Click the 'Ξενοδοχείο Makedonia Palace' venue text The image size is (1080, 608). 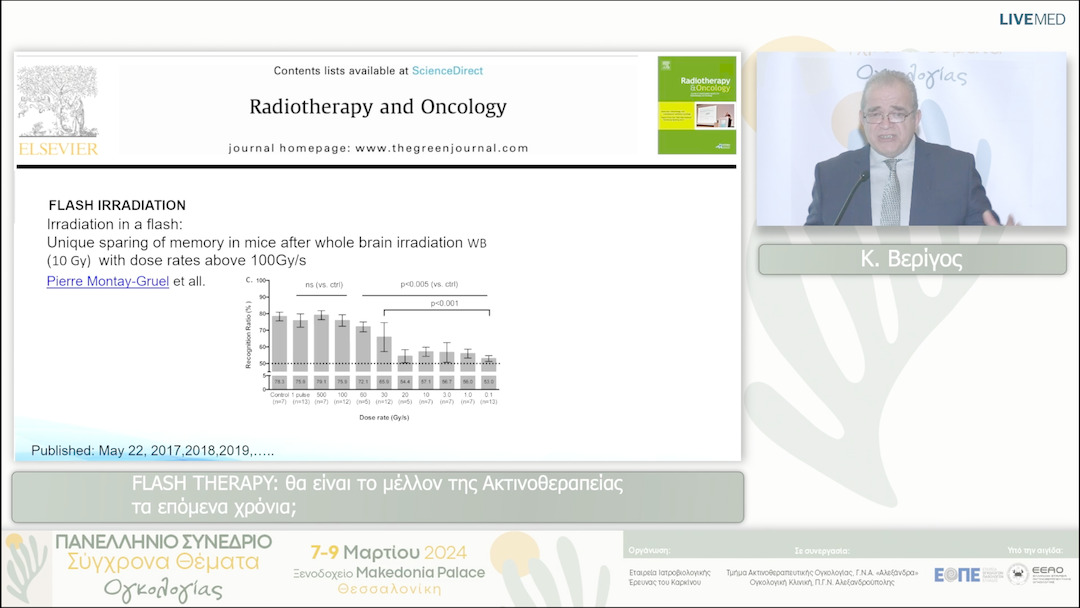388,573
